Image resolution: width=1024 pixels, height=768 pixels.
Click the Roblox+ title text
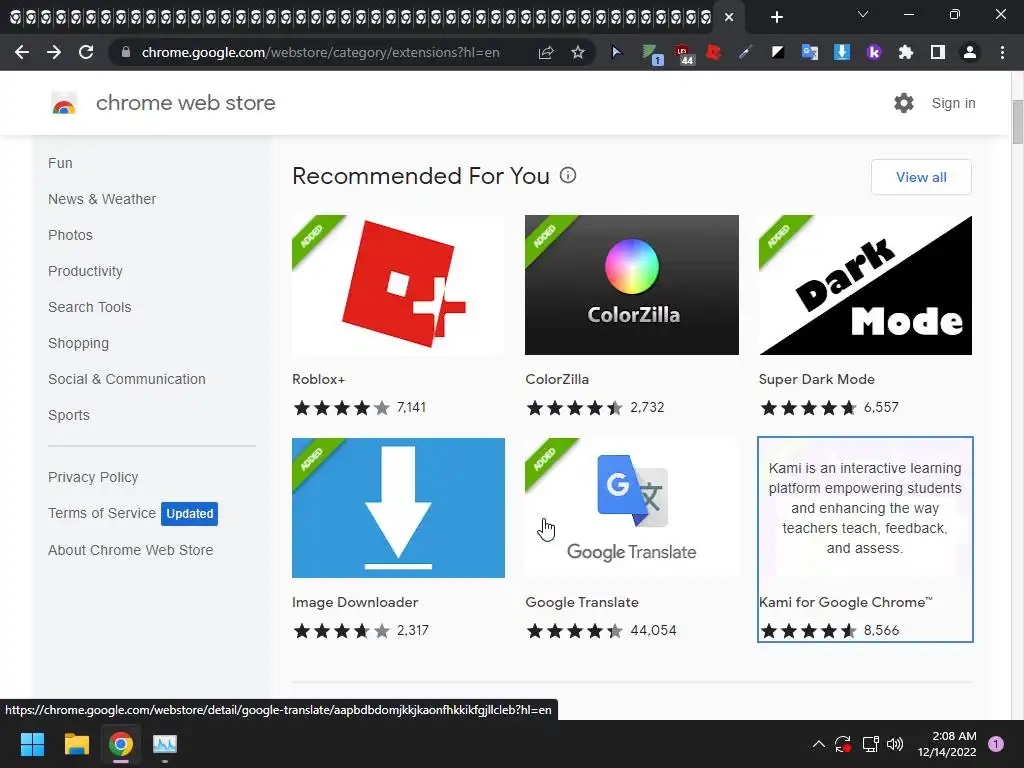tap(319, 379)
